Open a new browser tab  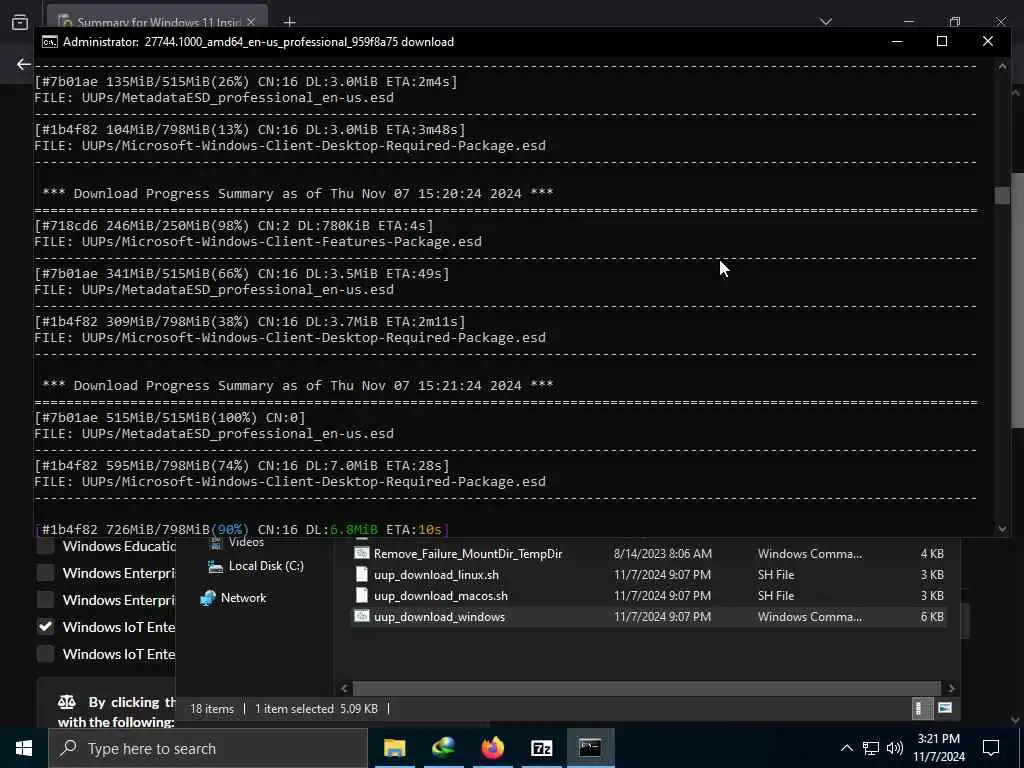(x=289, y=22)
